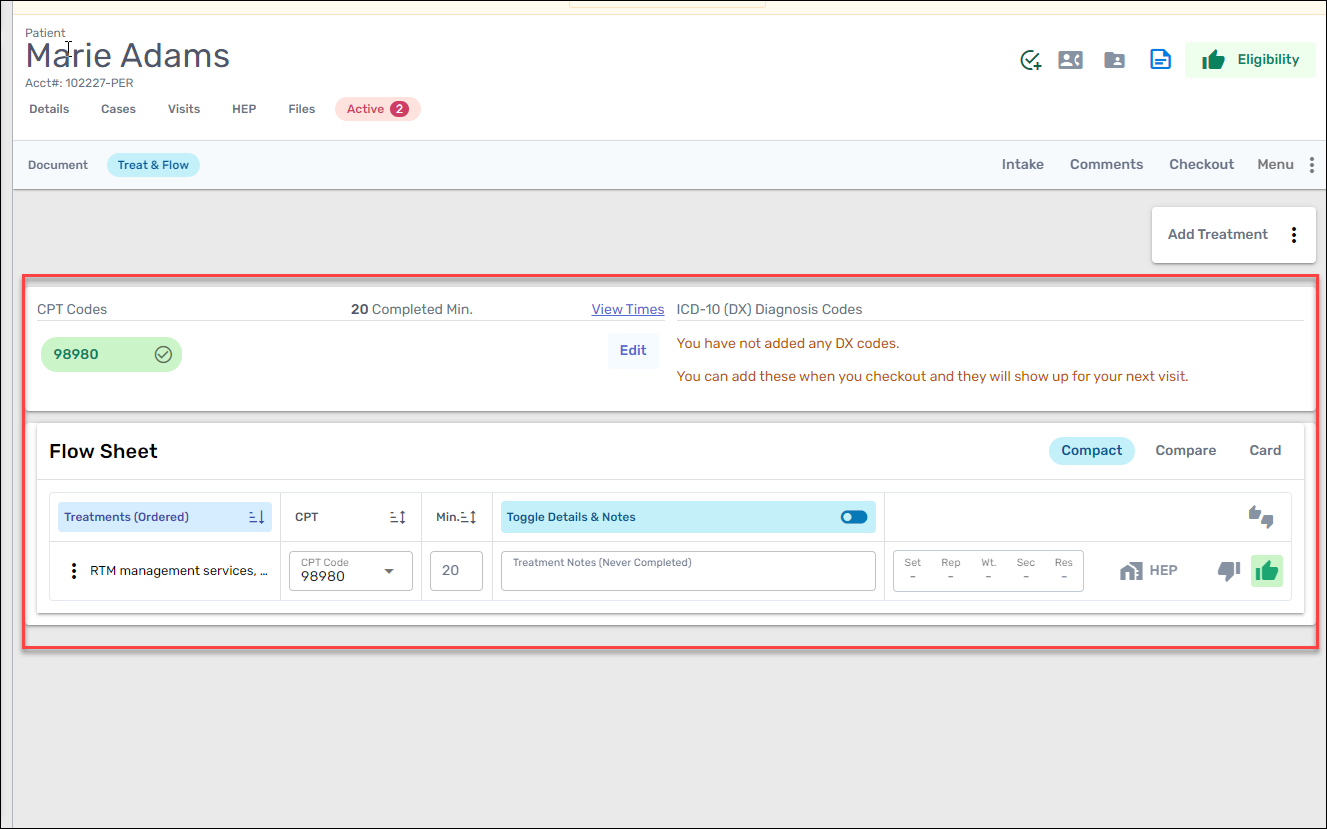Click thumbs down on RTM row

(1228, 571)
